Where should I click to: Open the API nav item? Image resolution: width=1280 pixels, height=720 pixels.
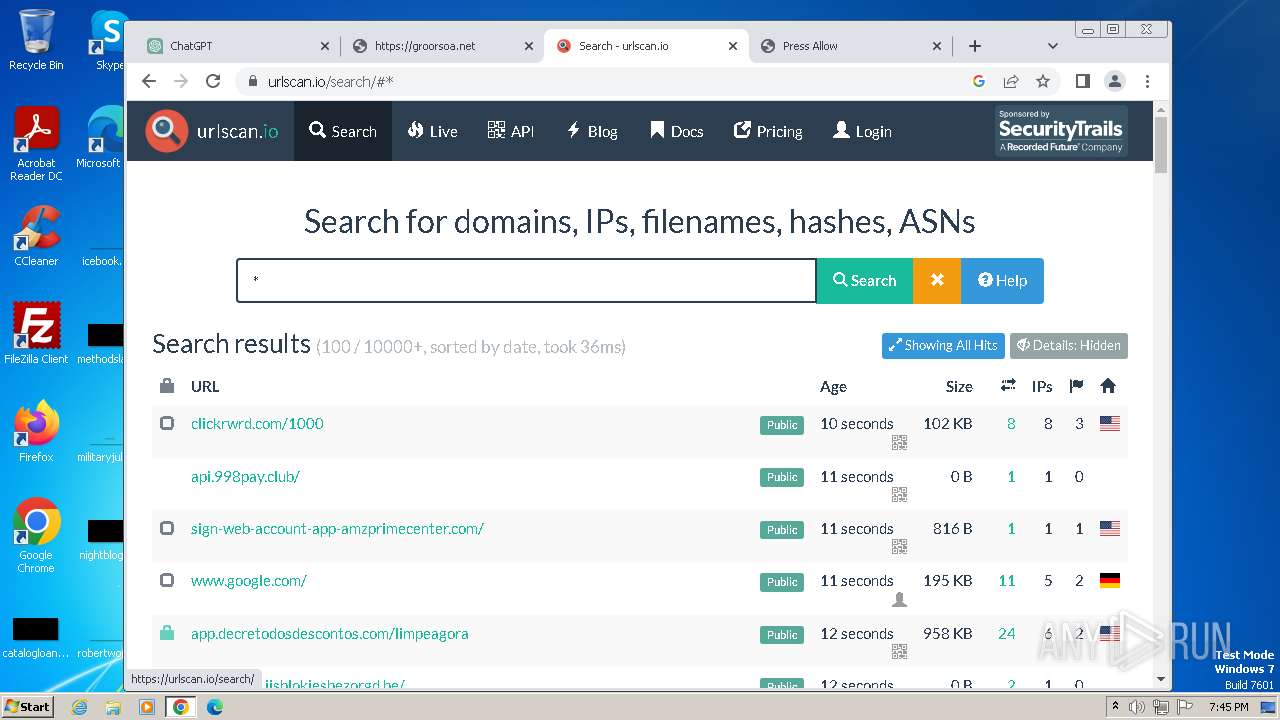(511, 131)
